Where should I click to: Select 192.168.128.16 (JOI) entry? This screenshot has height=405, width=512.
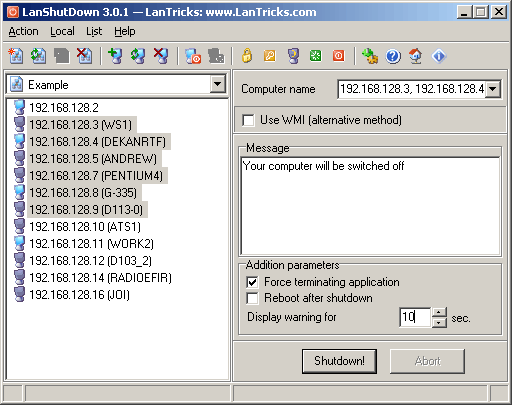(x=79, y=295)
